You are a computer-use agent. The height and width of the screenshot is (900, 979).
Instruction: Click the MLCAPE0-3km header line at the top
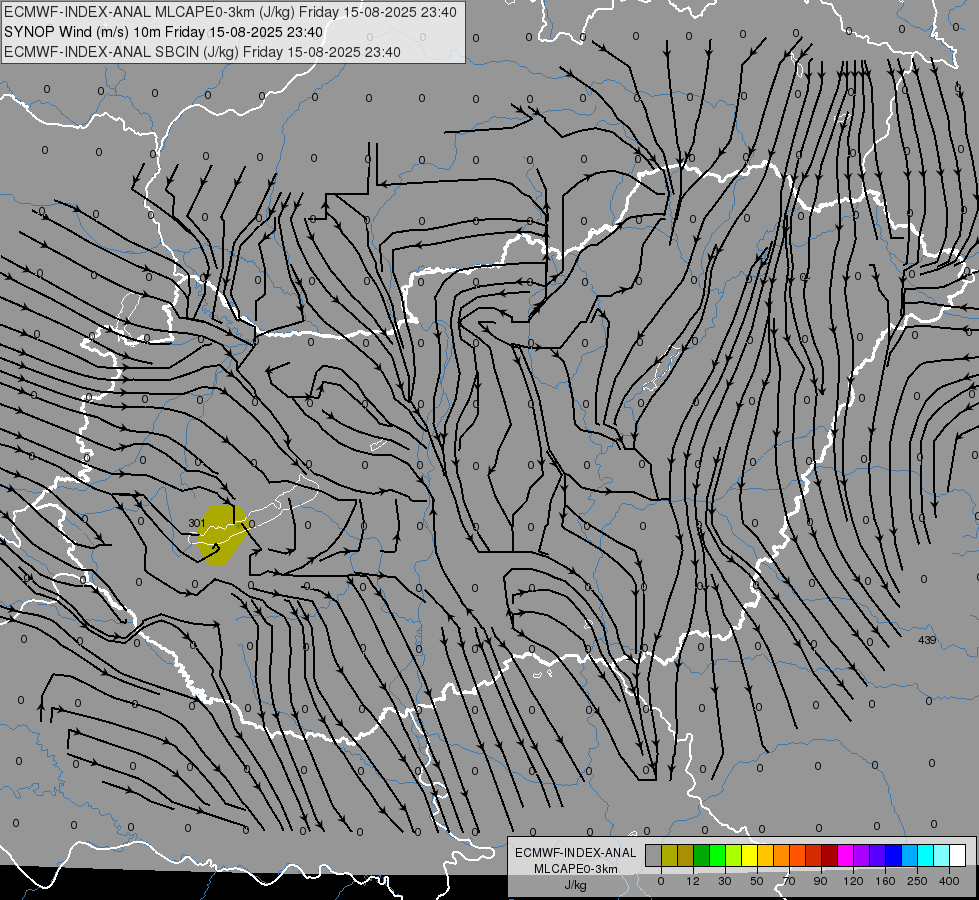pos(230,12)
